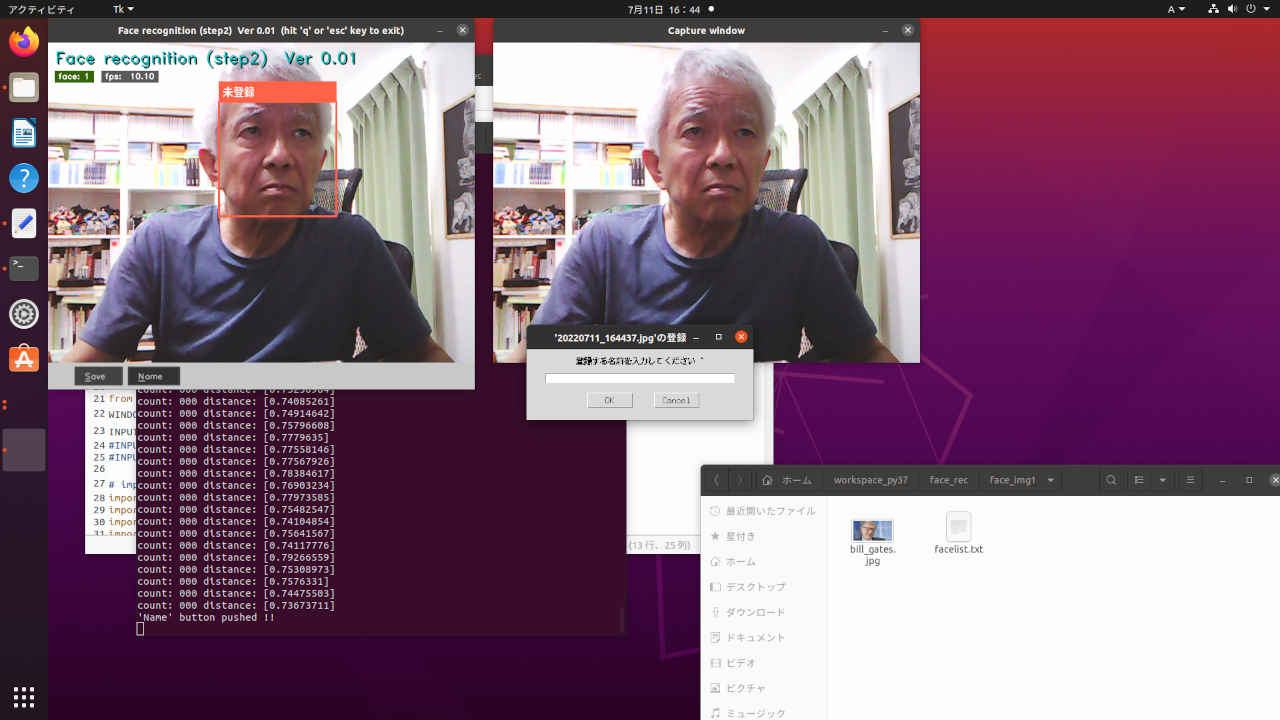Cancel the name registration dialog
This screenshot has width=1280, height=720.
pos(676,400)
